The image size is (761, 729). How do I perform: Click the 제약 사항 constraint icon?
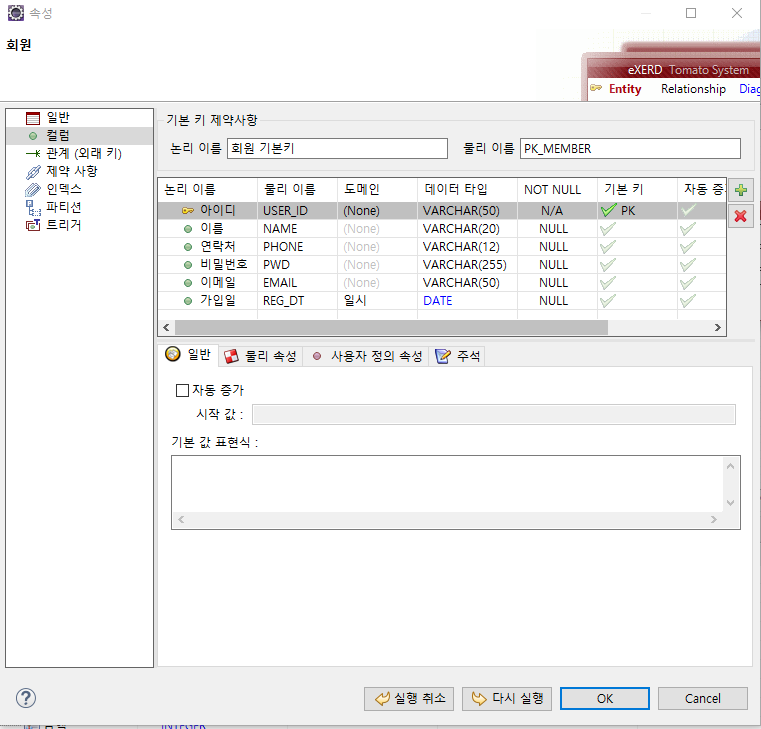click(33, 172)
